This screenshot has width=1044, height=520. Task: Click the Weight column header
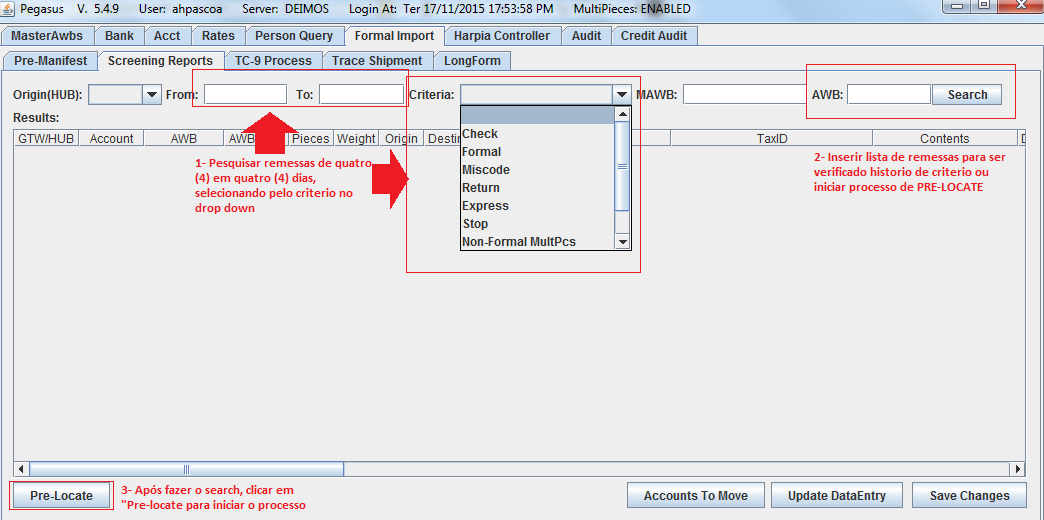356,138
